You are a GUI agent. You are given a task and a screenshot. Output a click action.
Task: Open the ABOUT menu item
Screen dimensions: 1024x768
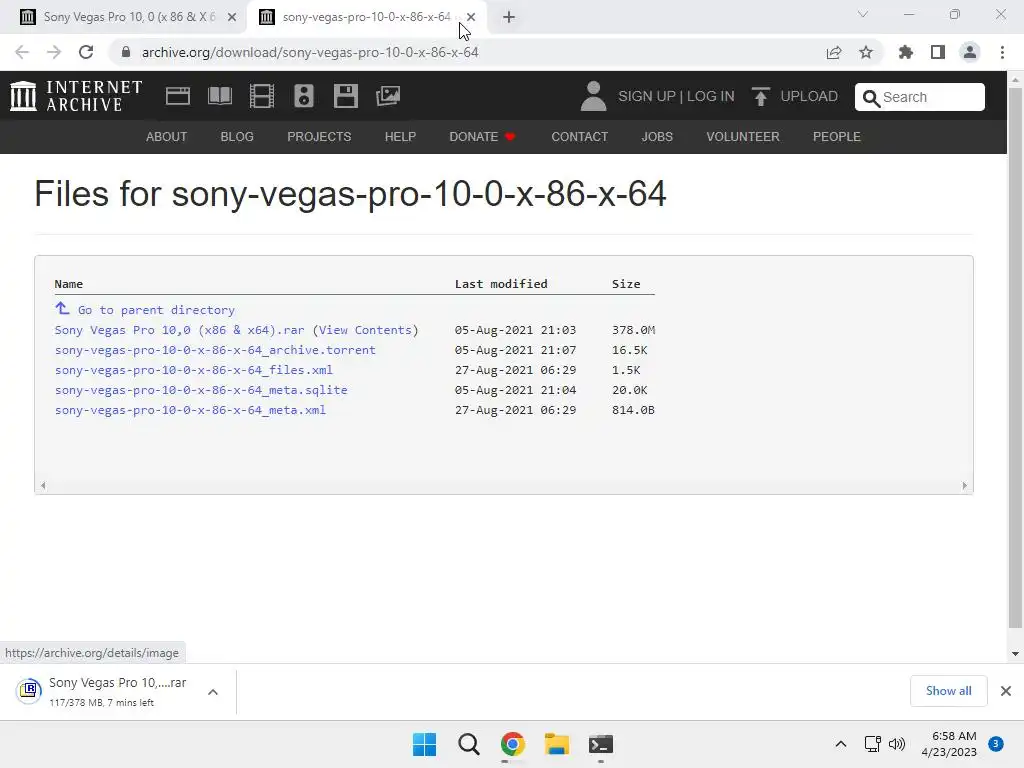tap(167, 136)
